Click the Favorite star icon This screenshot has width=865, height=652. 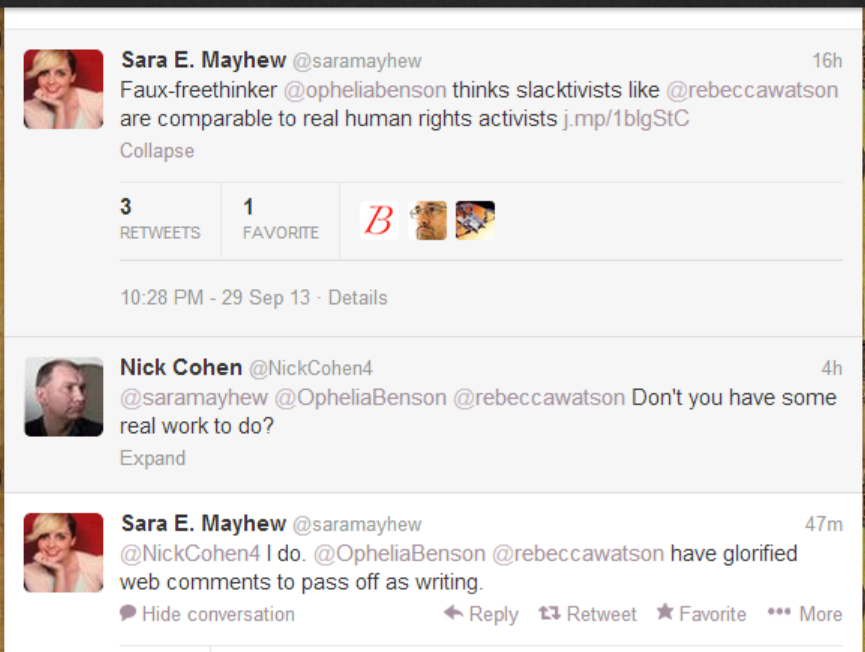pyautogui.click(x=665, y=611)
